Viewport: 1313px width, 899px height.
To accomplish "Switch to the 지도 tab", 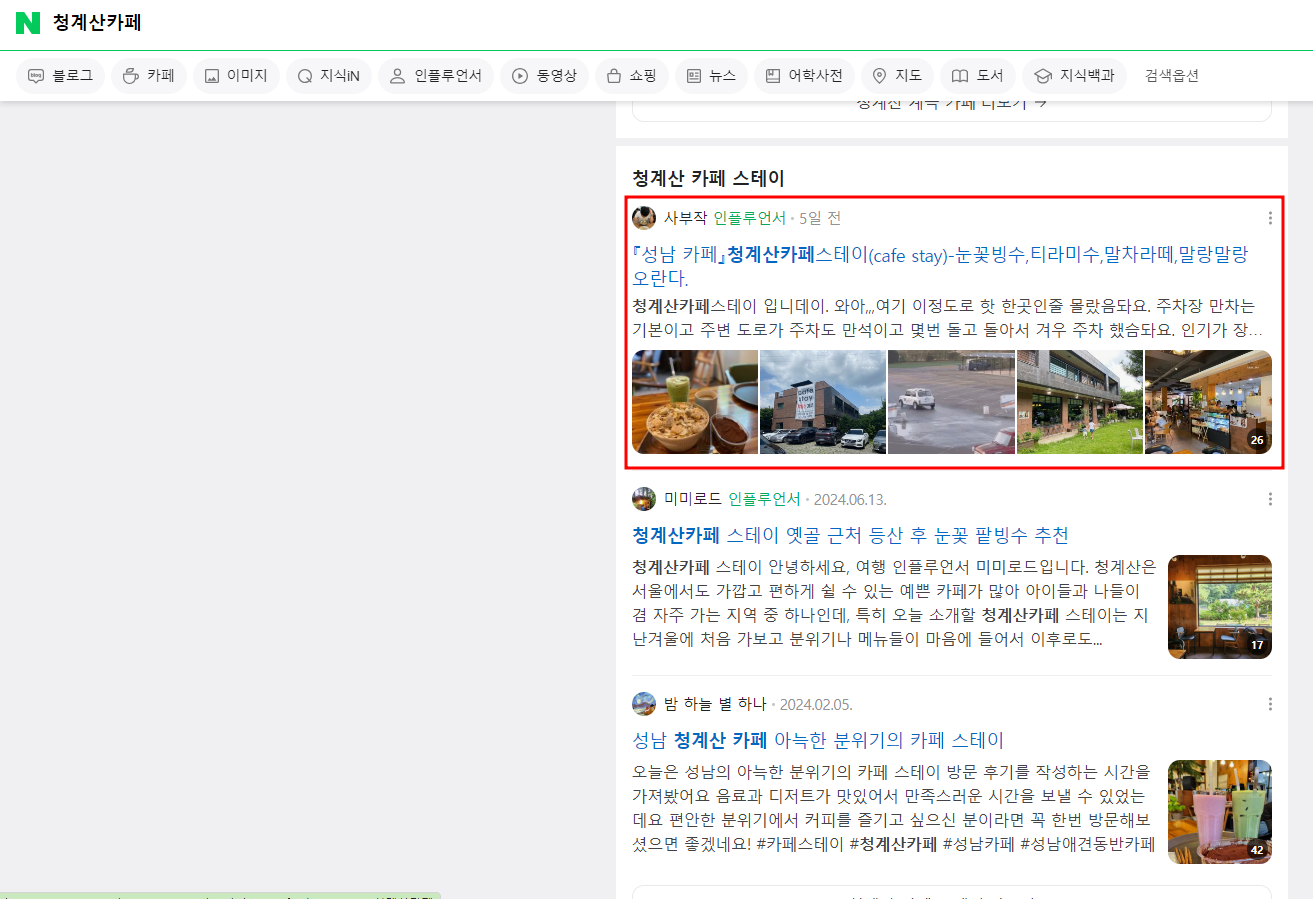I will [897, 76].
